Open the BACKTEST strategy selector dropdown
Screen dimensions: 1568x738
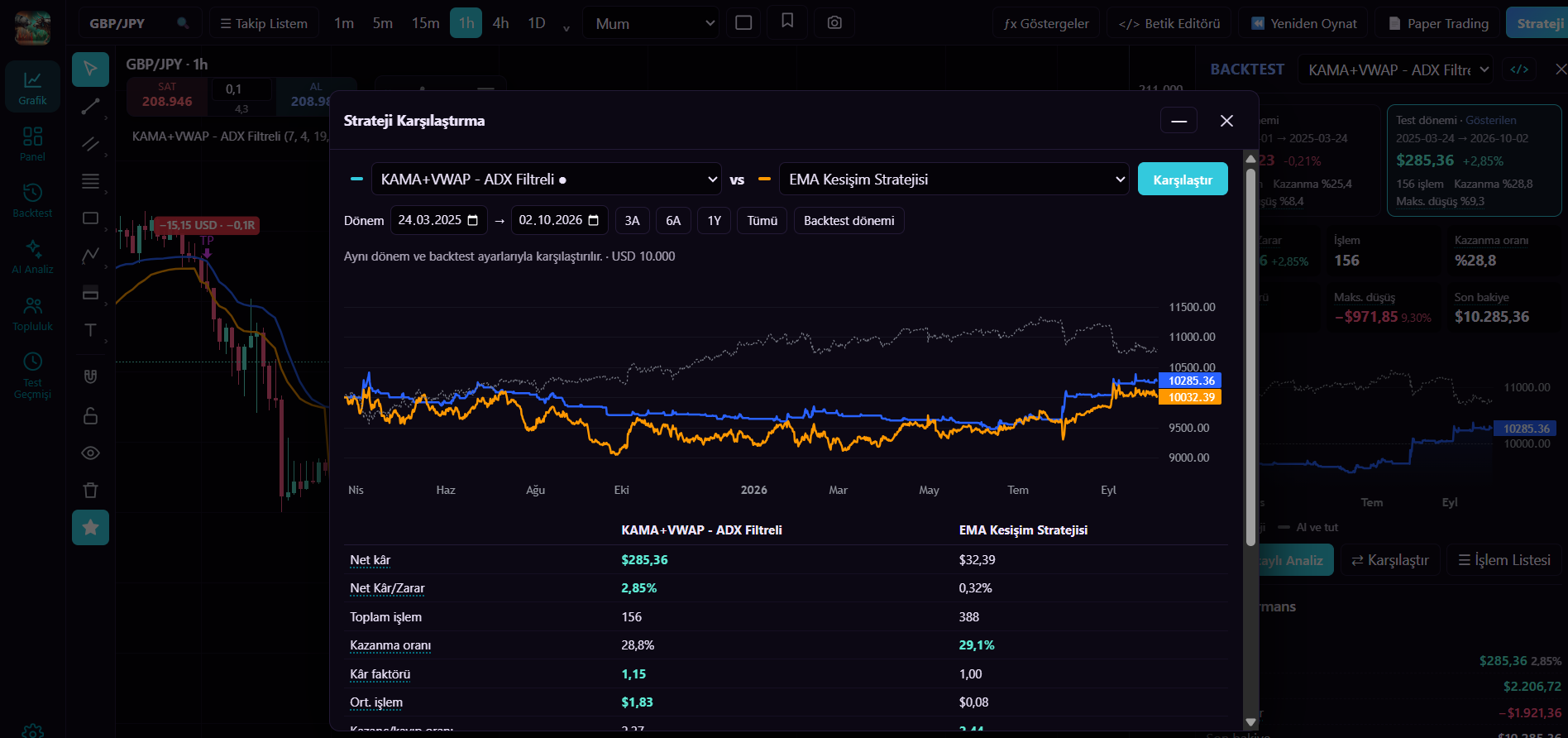(x=1395, y=69)
